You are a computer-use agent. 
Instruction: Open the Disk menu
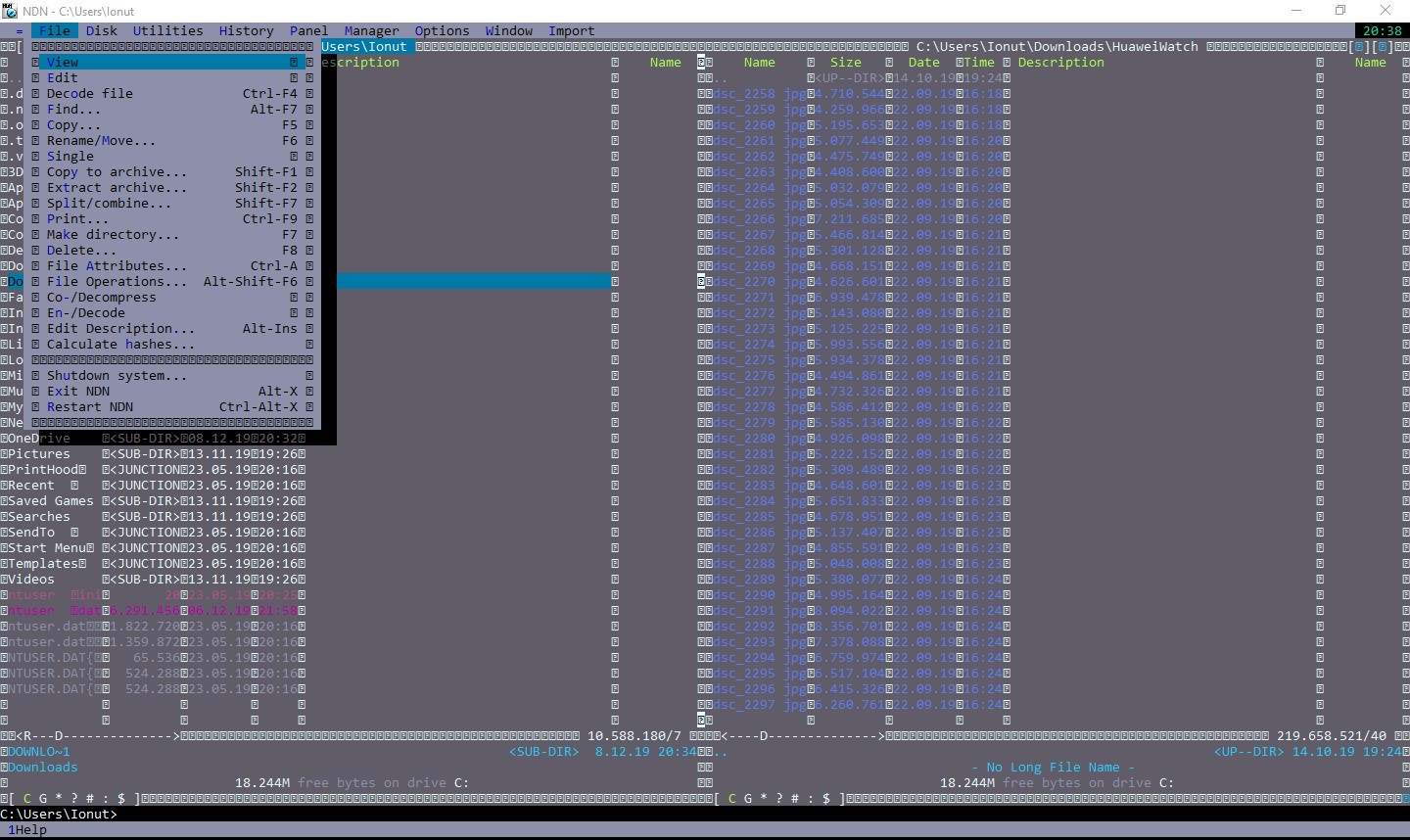pos(102,30)
